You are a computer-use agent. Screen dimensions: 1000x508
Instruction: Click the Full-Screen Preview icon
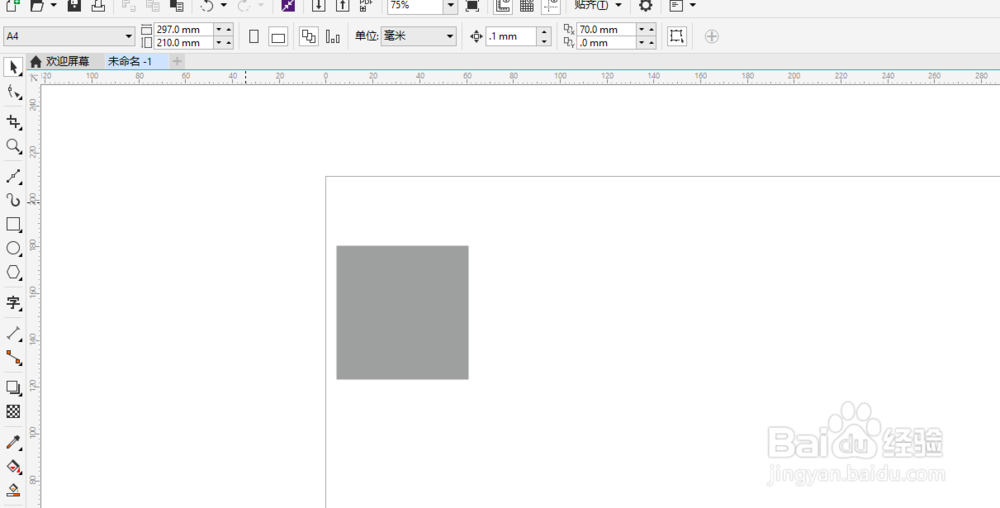point(472,6)
